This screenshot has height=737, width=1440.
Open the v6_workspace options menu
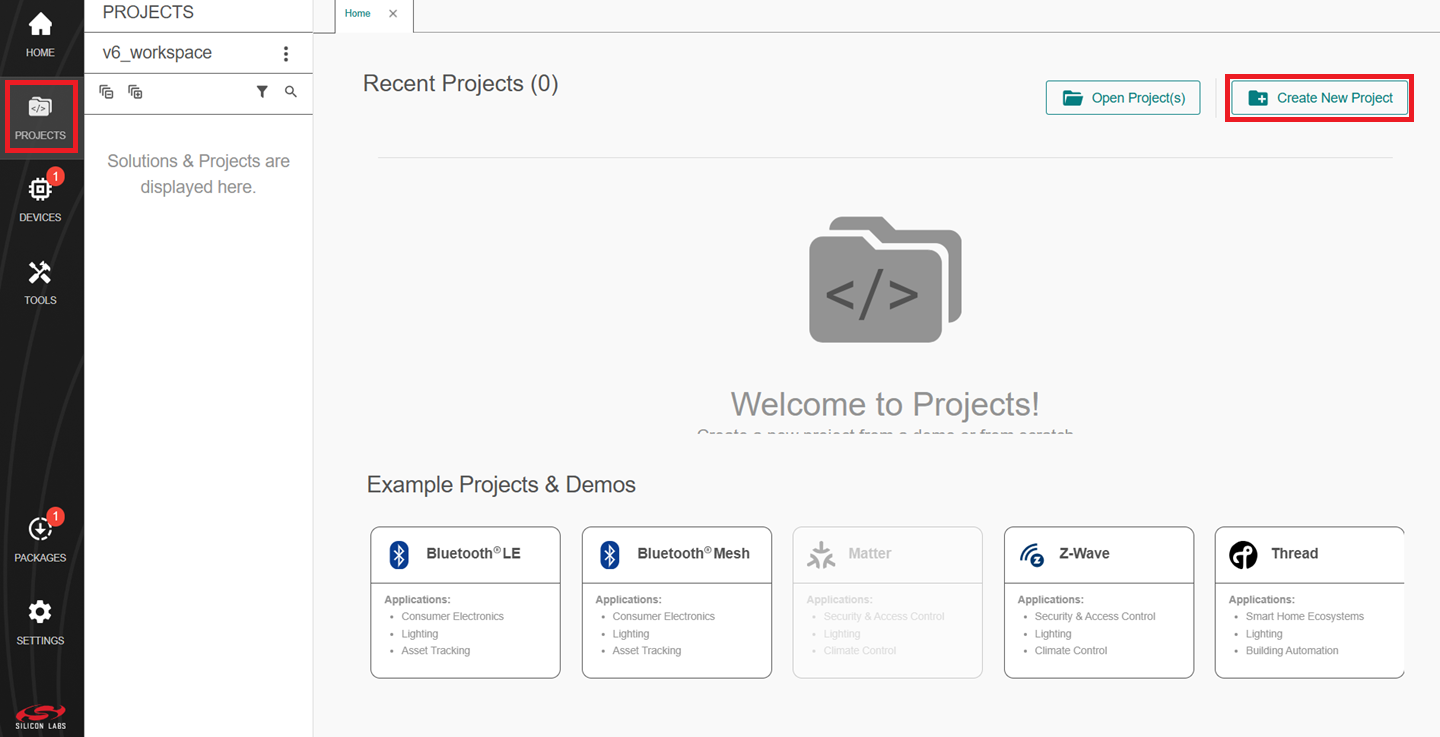tap(286, 52)
